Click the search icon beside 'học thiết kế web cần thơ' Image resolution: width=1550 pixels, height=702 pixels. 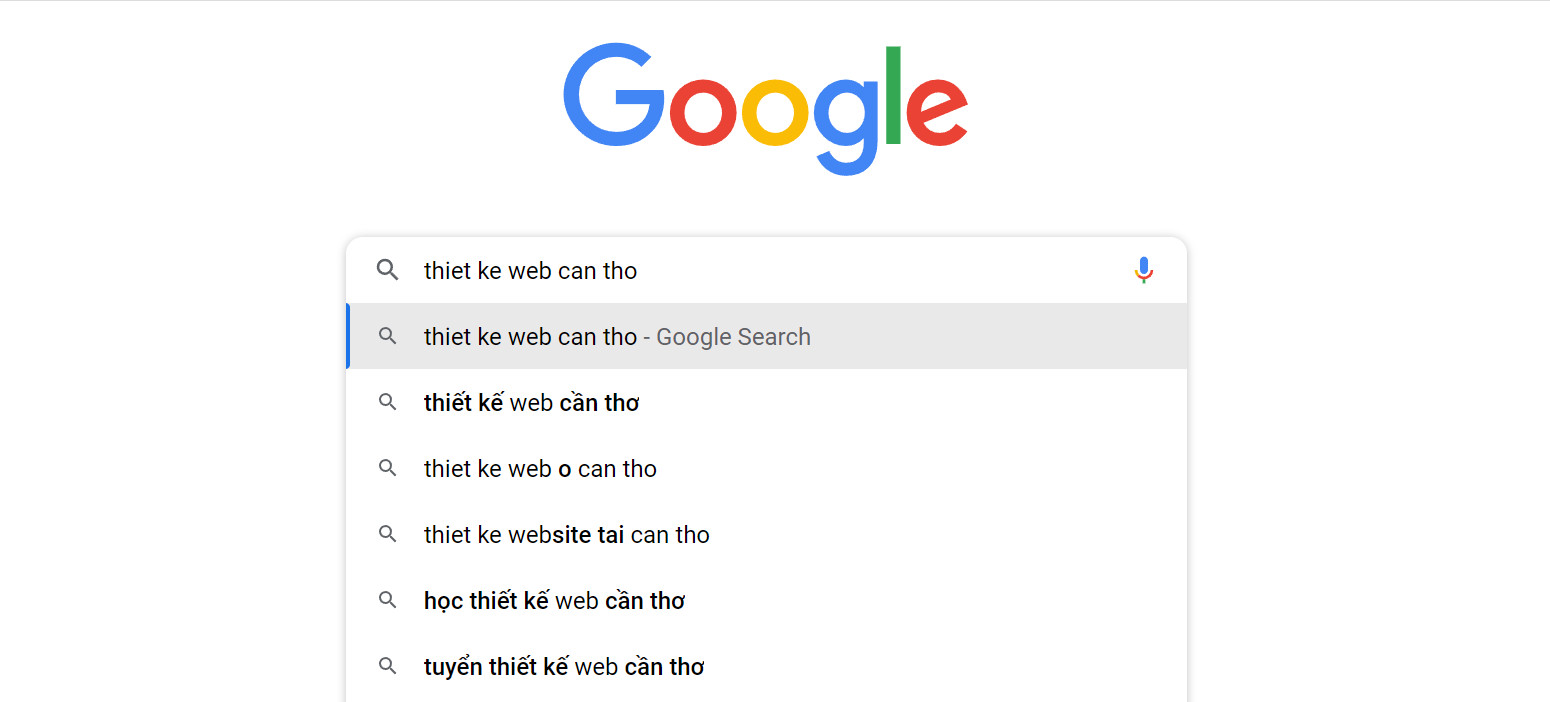click(387, 600)
